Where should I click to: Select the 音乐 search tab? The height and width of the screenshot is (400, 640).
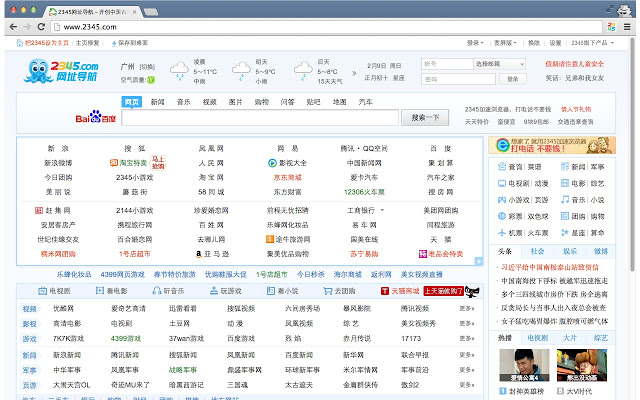[x=183, y=102]
